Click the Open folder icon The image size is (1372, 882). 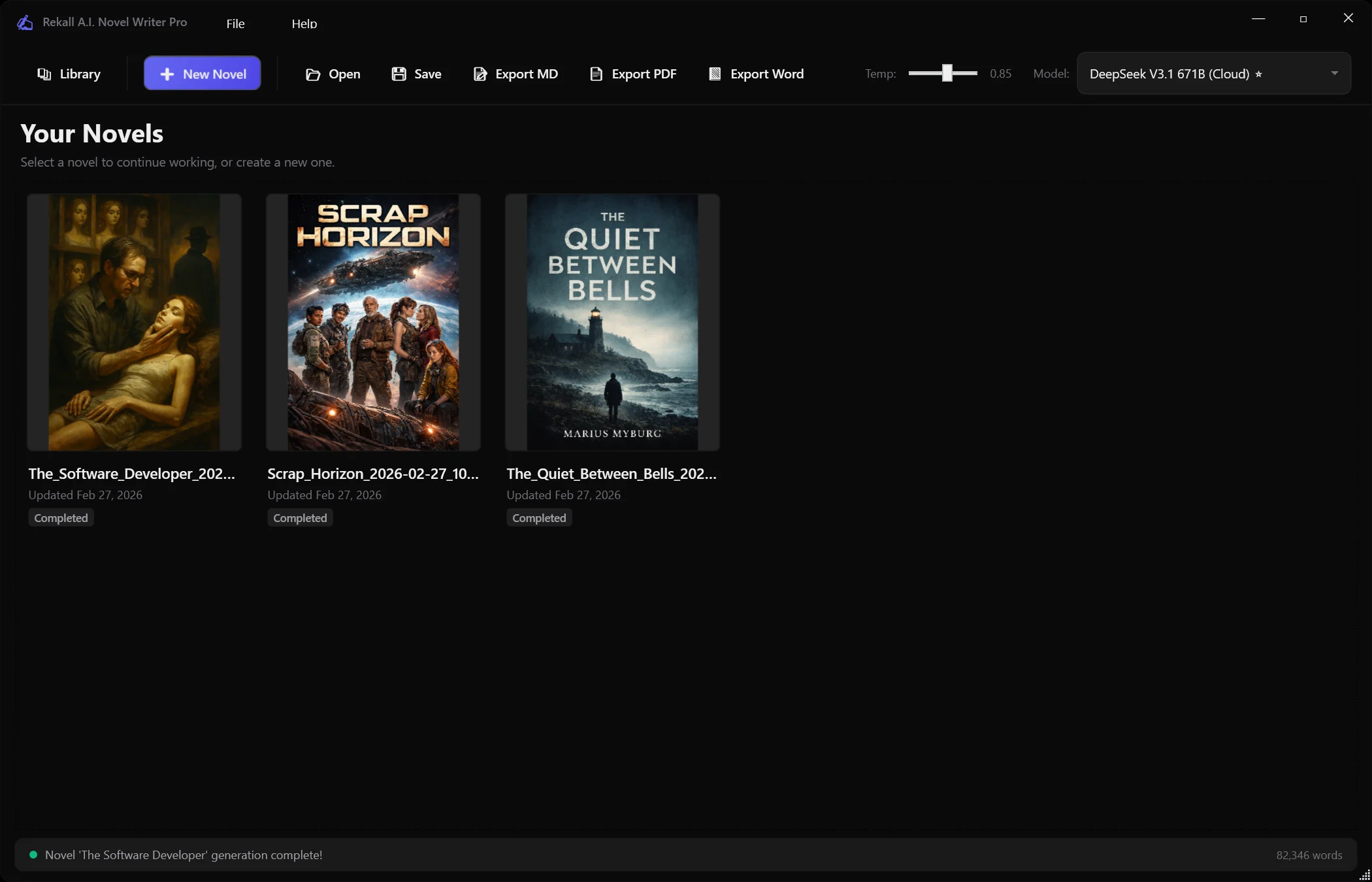pos(313,74)
